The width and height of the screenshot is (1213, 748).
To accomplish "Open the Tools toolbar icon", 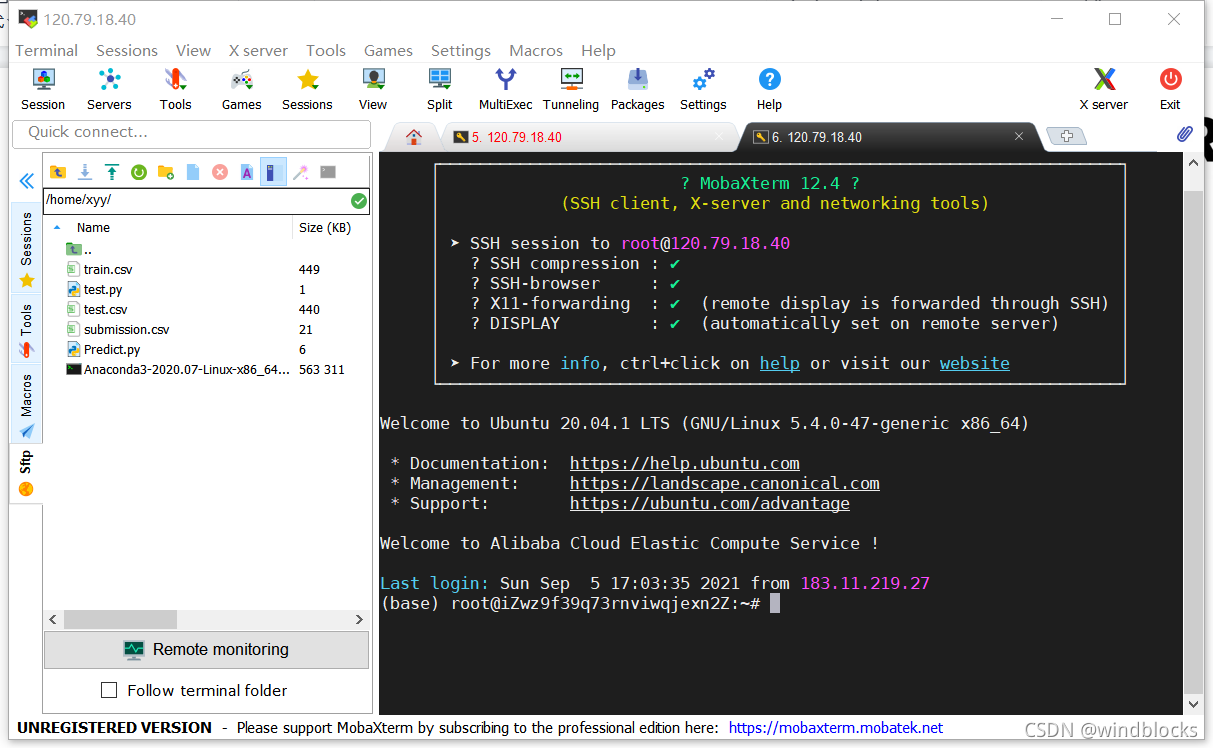I will 175,89.
